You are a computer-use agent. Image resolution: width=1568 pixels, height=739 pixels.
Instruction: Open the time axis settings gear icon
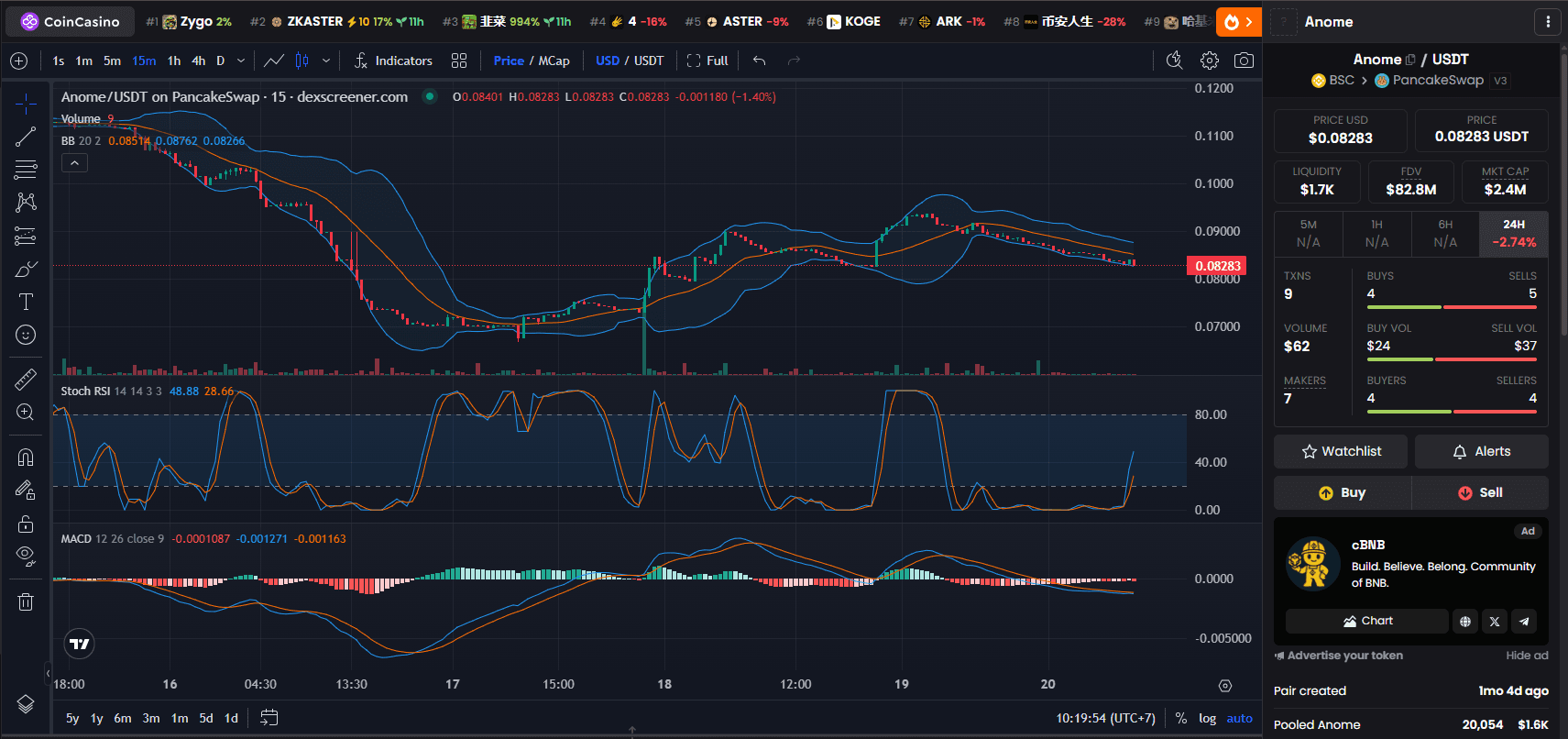(1225, 686)
